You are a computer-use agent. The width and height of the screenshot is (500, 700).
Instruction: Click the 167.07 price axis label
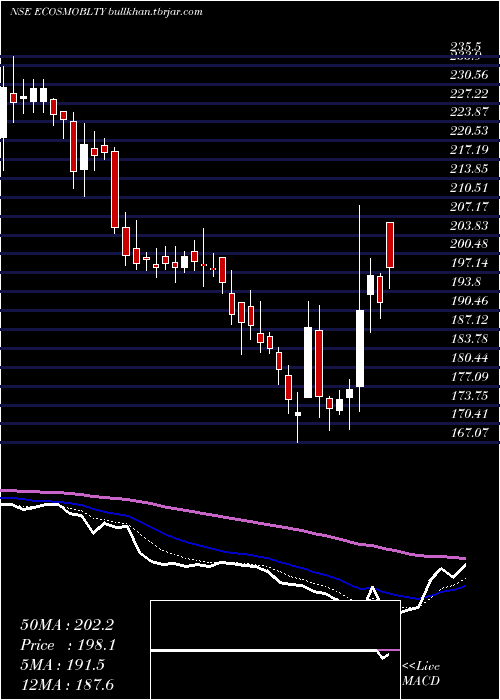[468, 432]
